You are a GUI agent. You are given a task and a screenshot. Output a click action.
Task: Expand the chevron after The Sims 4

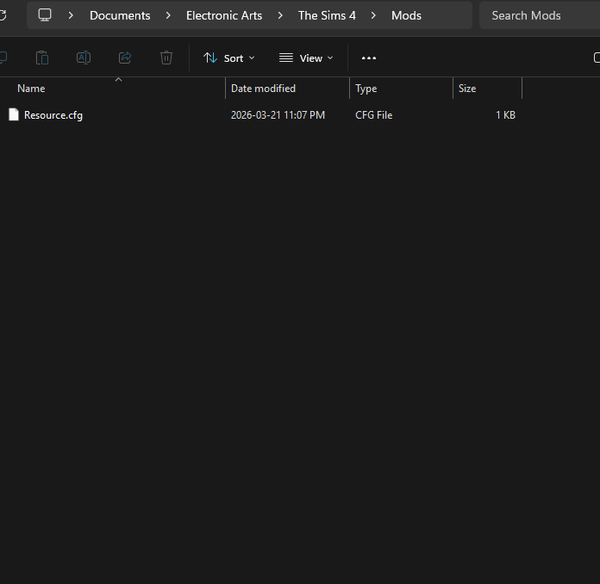tap(374, 16)
